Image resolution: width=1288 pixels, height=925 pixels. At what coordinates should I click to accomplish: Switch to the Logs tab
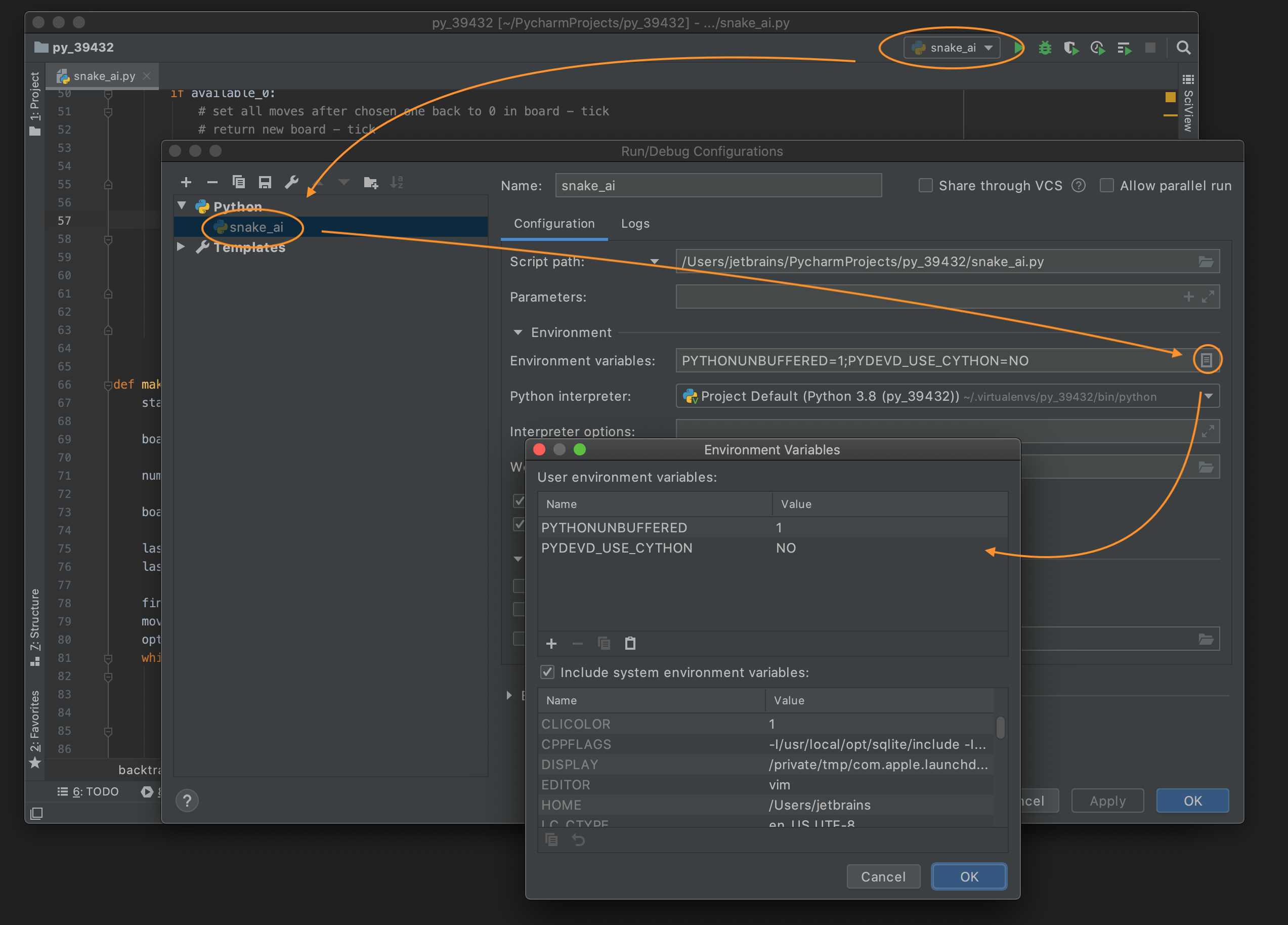(x=635, y=223)
